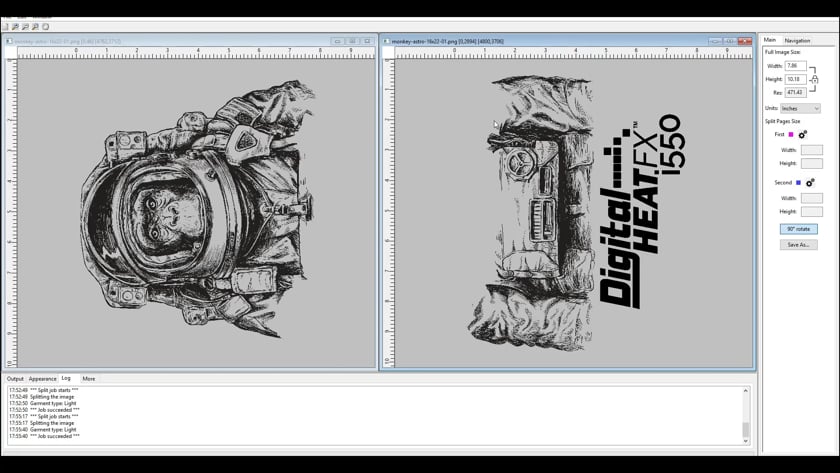Open the First page settings gear
The width and height of the screenshot is (840, 473).
802,134
